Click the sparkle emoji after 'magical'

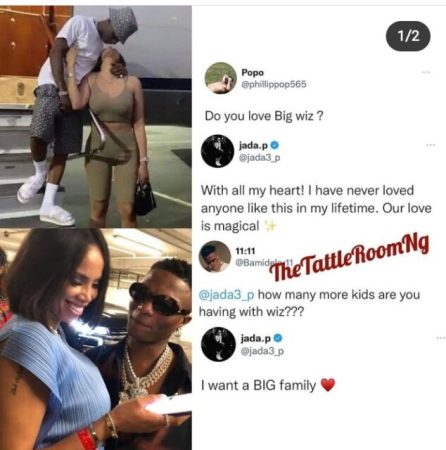click(x=270, y=226)
